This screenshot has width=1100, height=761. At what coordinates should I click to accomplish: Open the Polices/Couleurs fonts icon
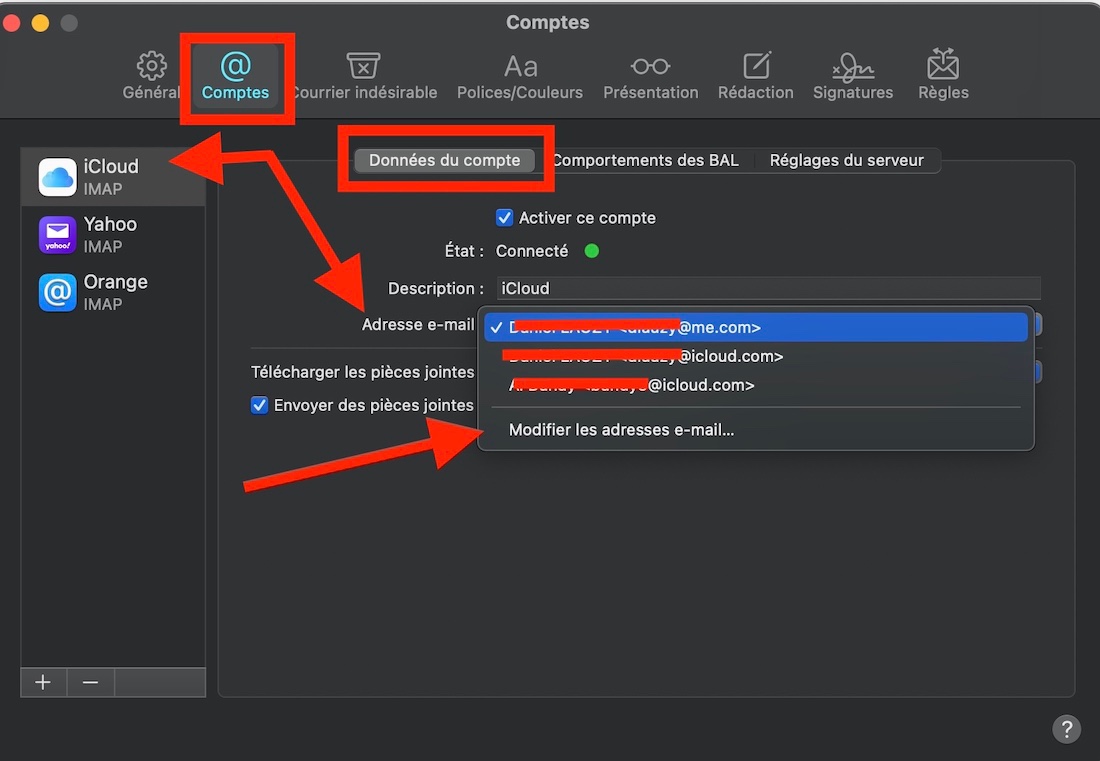point(520,67)
